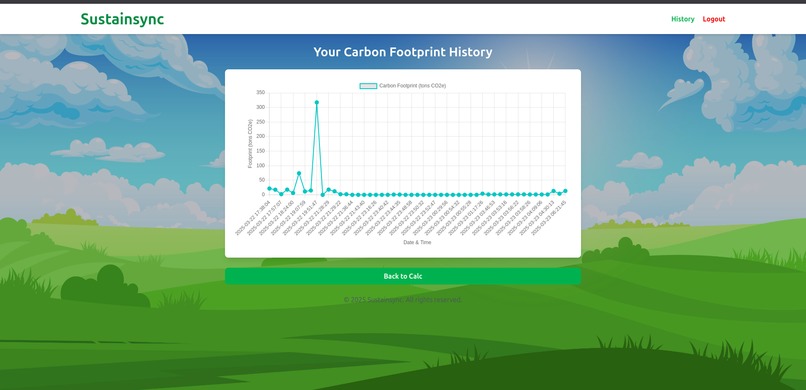Click the 150 value on the y-axis
This screenshot has height=390, width=806.
pyautogui.click(x=261, y=151)
